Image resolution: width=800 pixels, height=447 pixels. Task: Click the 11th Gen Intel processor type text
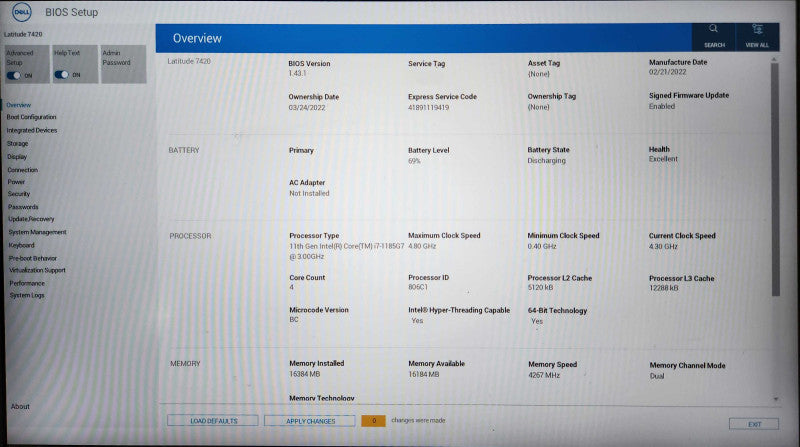coord(346,252)
